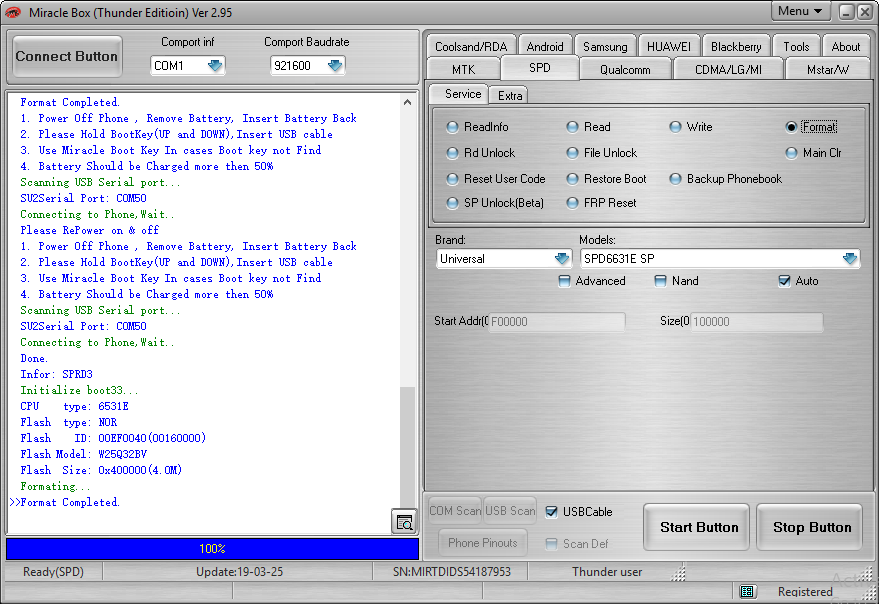Screen dimensions: 879x604
Task: Click the Connect Button
Action: (67, 56)
